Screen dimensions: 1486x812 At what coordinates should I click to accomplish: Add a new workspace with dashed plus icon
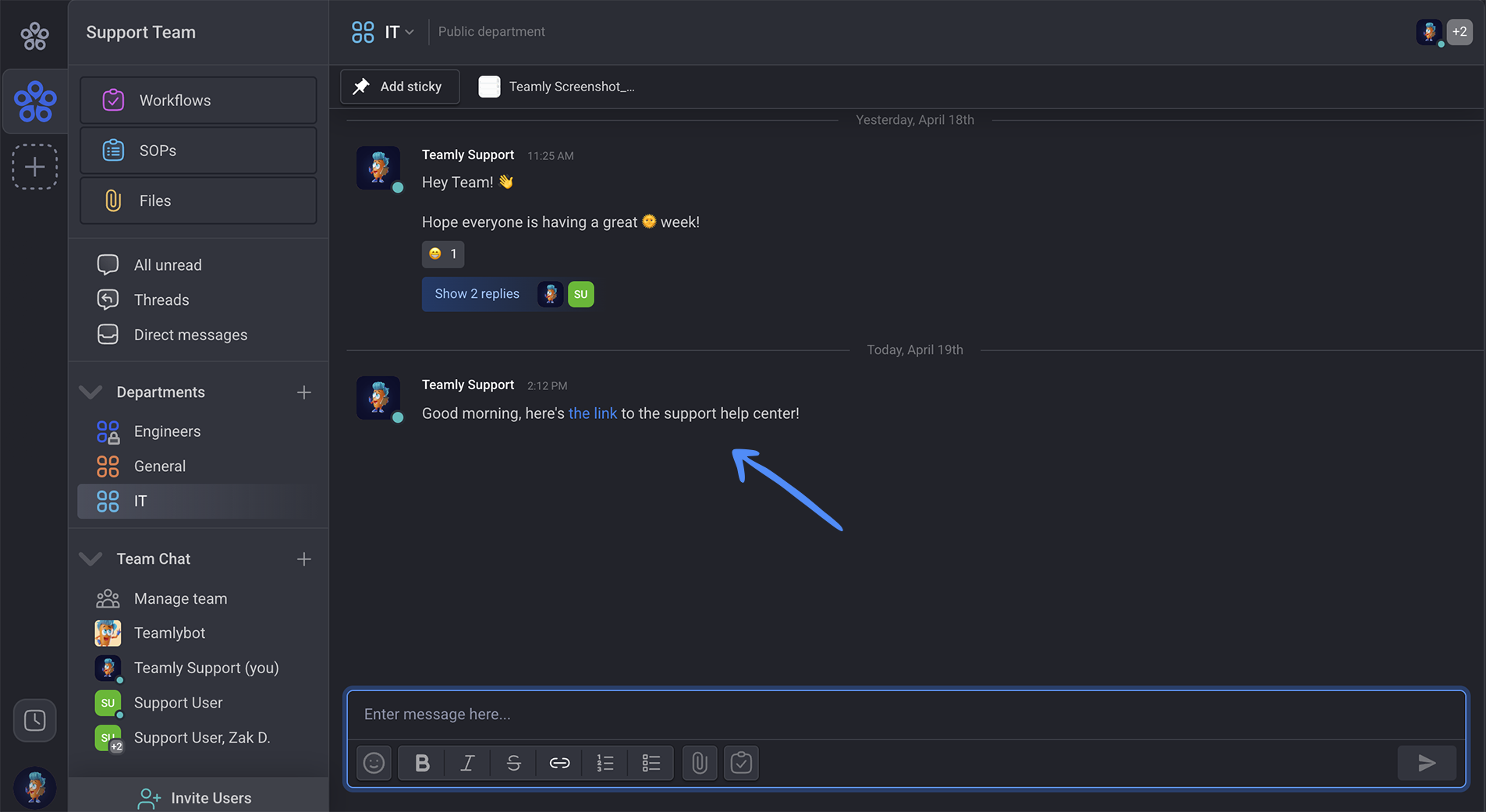[34, 166]
